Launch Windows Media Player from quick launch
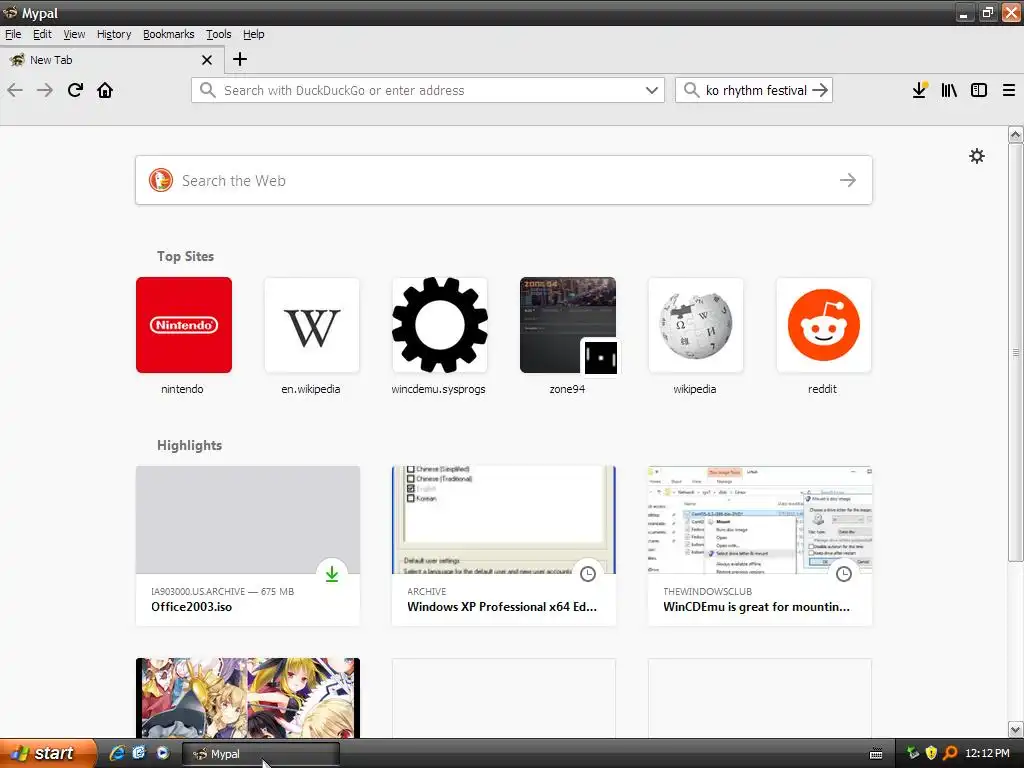The height and width of the screenshot is (768, 1024). (162, 753)
